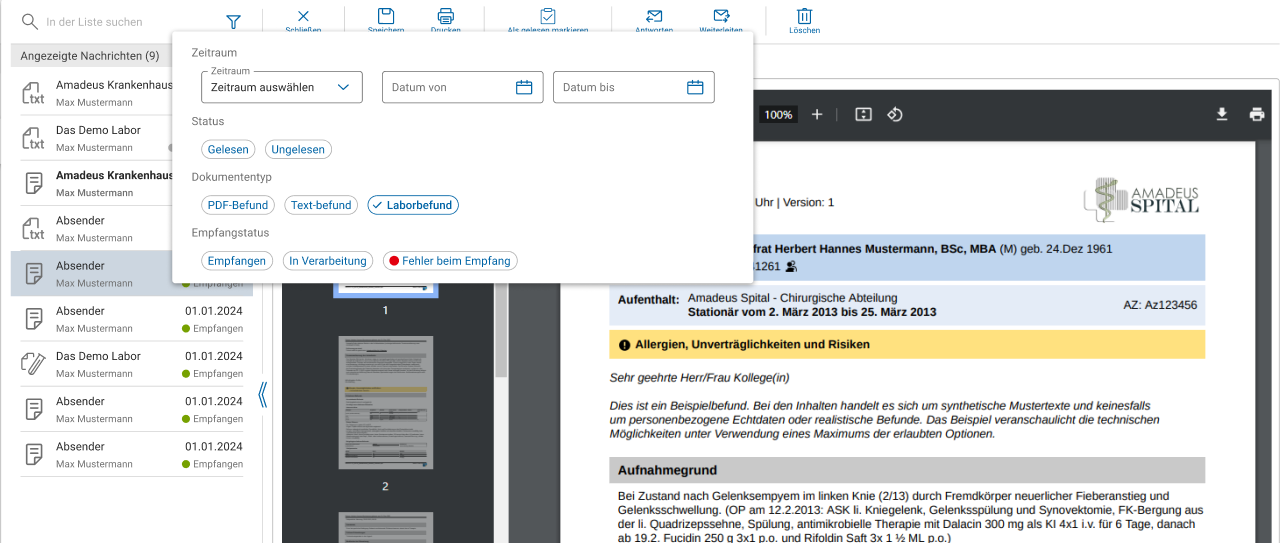Open the Zeitraum auswählen dropdown
The width and height of the screenshot is (1281, 543).
[281, 88]
